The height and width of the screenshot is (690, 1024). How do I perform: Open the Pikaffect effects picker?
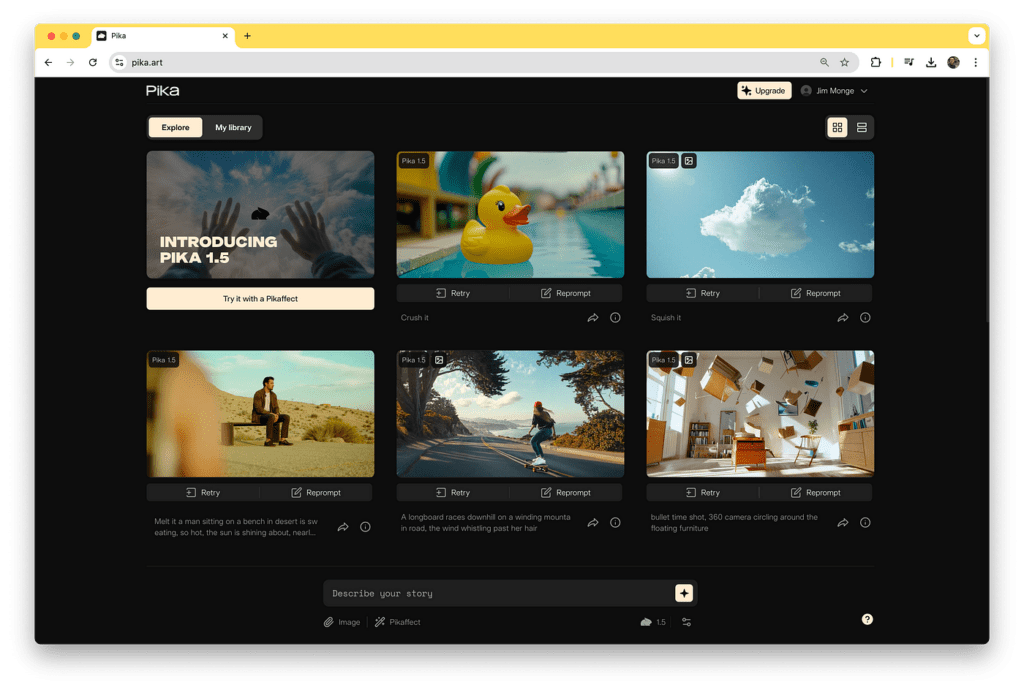click(398, 622)
